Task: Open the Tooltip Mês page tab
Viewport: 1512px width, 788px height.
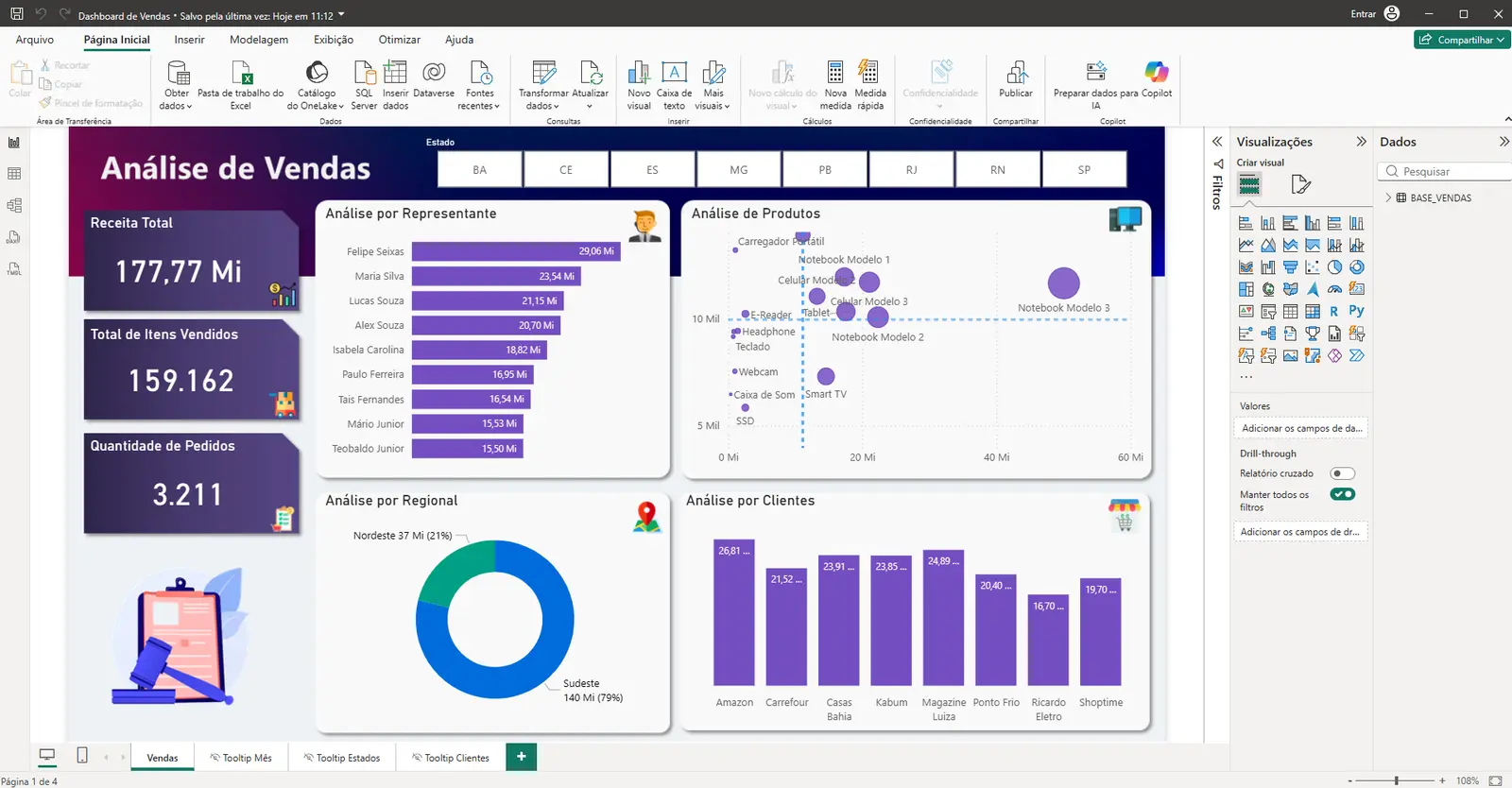Action: pos(241,758)
